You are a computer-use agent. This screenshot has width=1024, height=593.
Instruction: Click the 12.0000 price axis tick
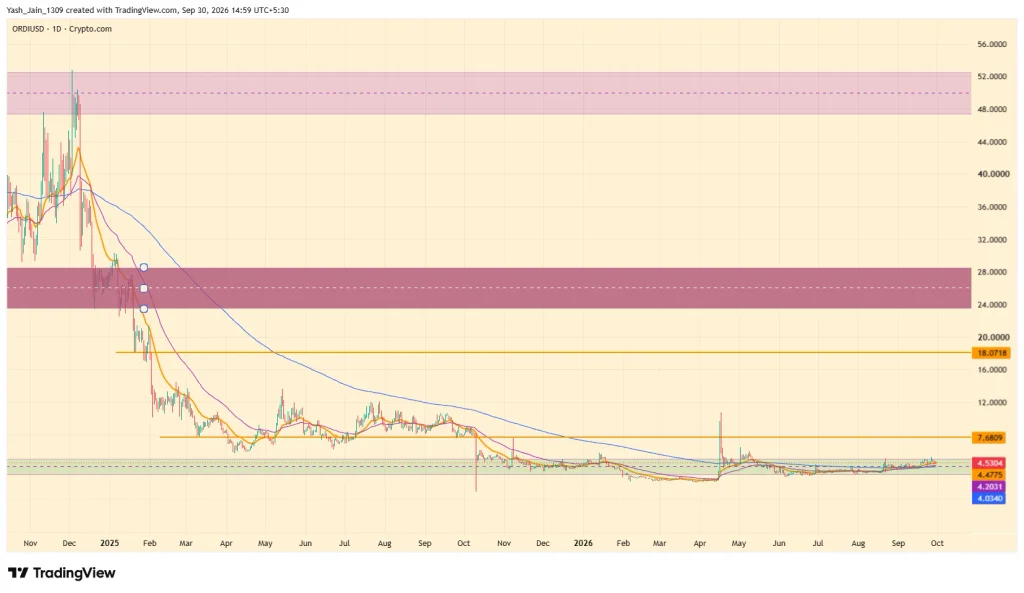[991, 403]
